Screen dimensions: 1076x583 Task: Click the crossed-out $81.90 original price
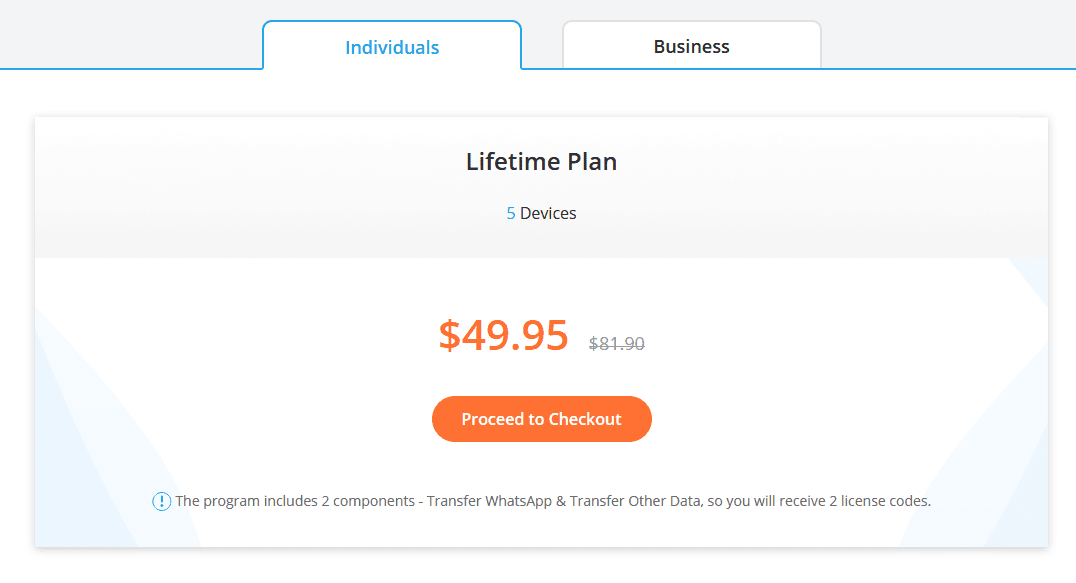pos(616,344)
